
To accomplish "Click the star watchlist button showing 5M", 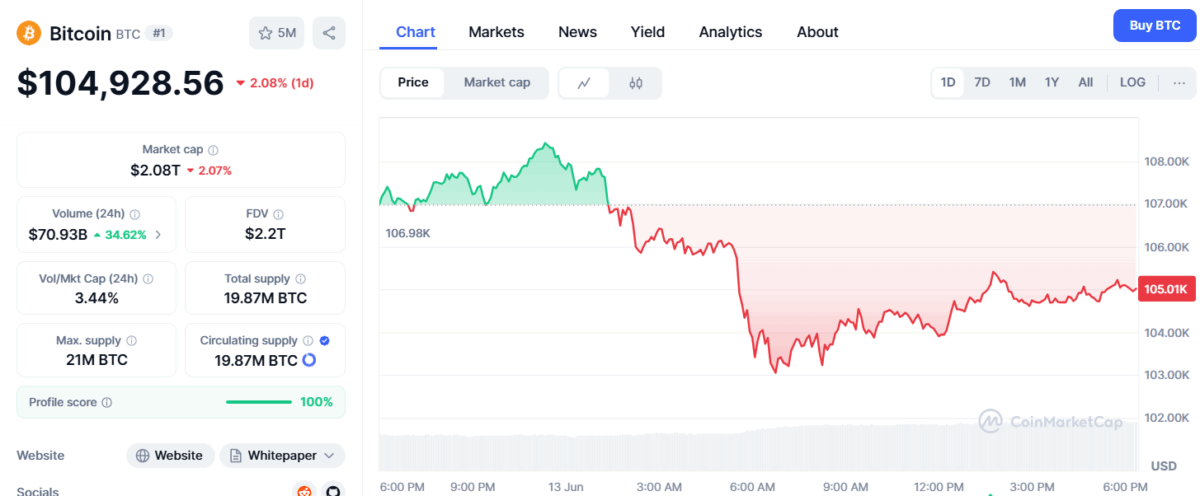I will [277, 33].
